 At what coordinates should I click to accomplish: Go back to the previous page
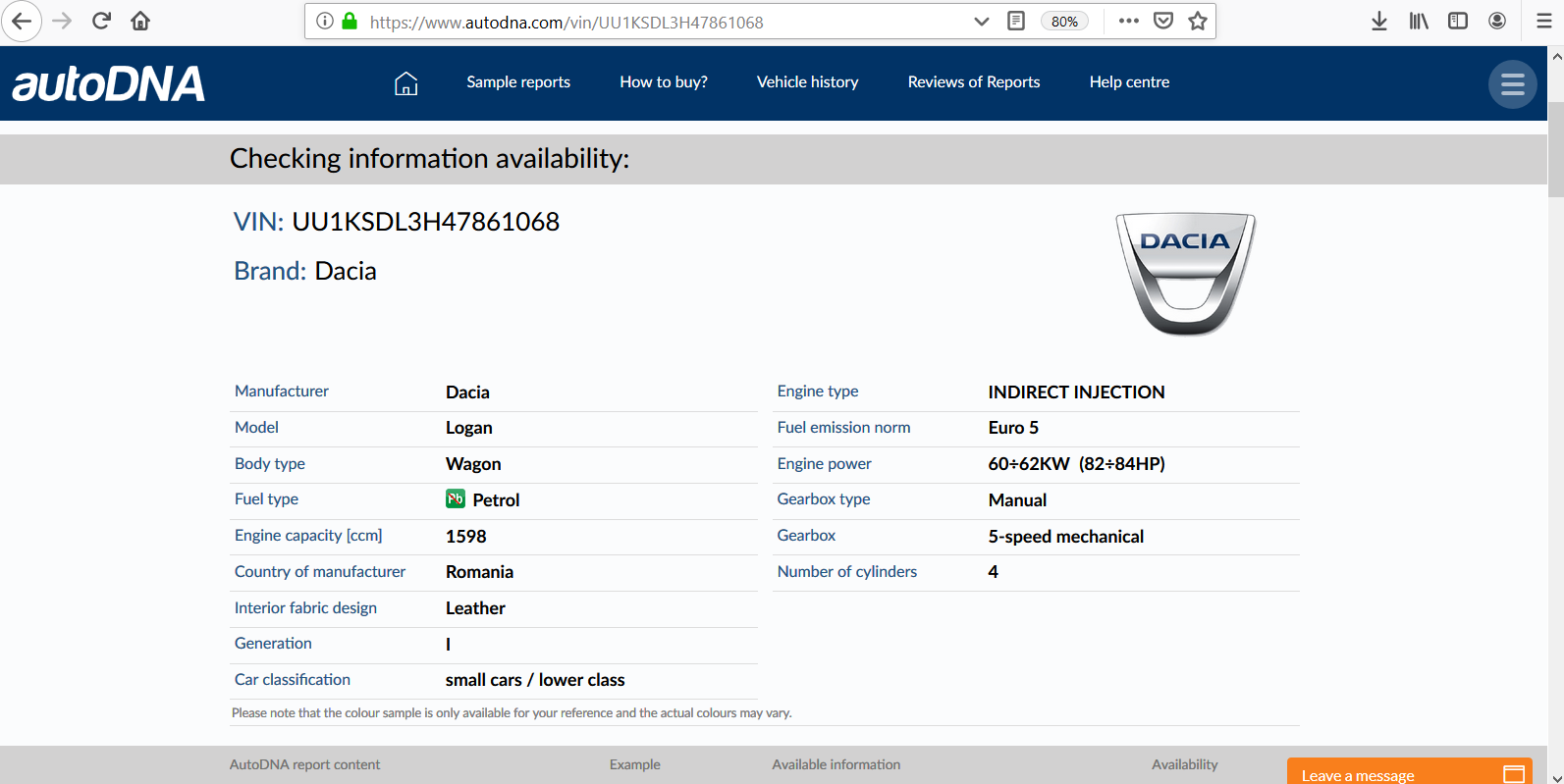(21, 21)
